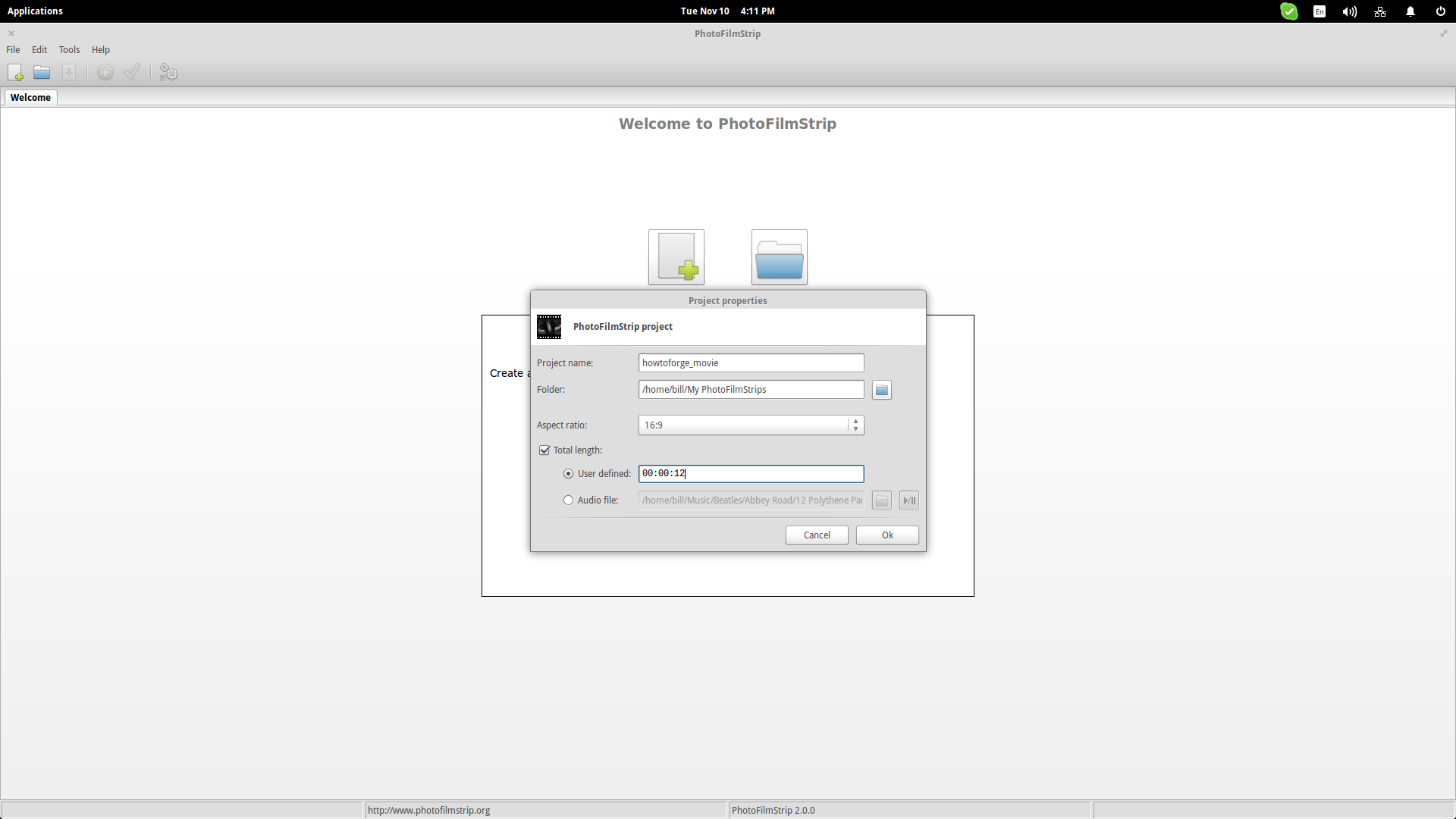Image resolution: width=1456 pixels, height=819 pixels.
Task: Click the audio file browse icon button
Action: [x=881, y=500]
